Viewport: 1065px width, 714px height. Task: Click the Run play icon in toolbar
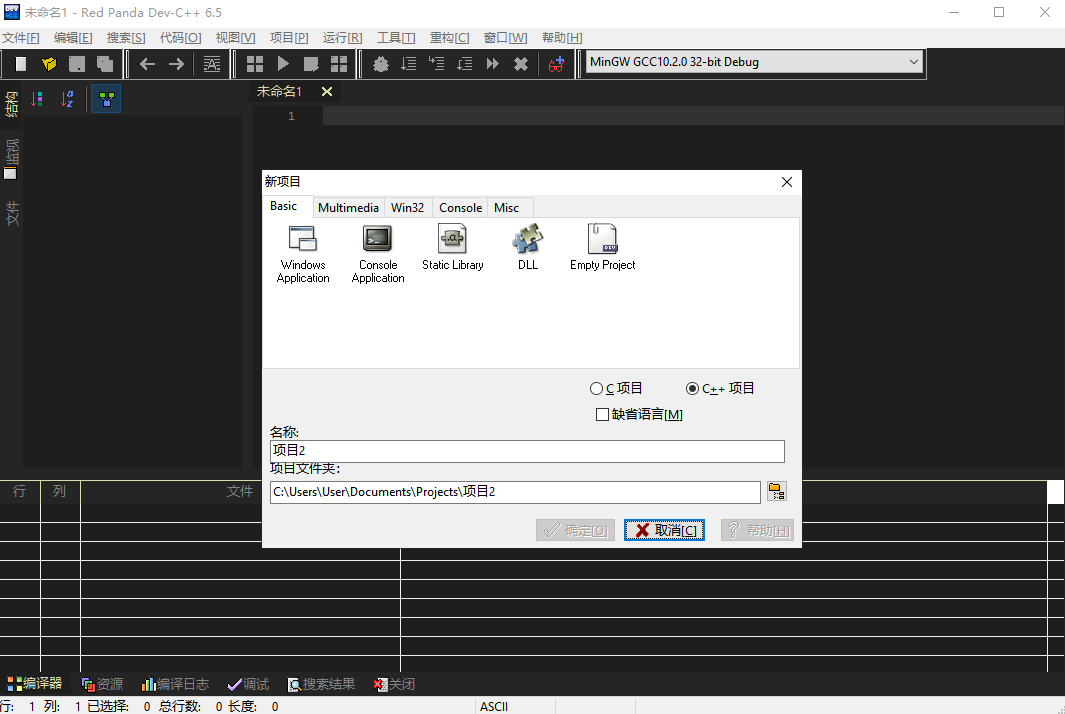coord(283,63)
